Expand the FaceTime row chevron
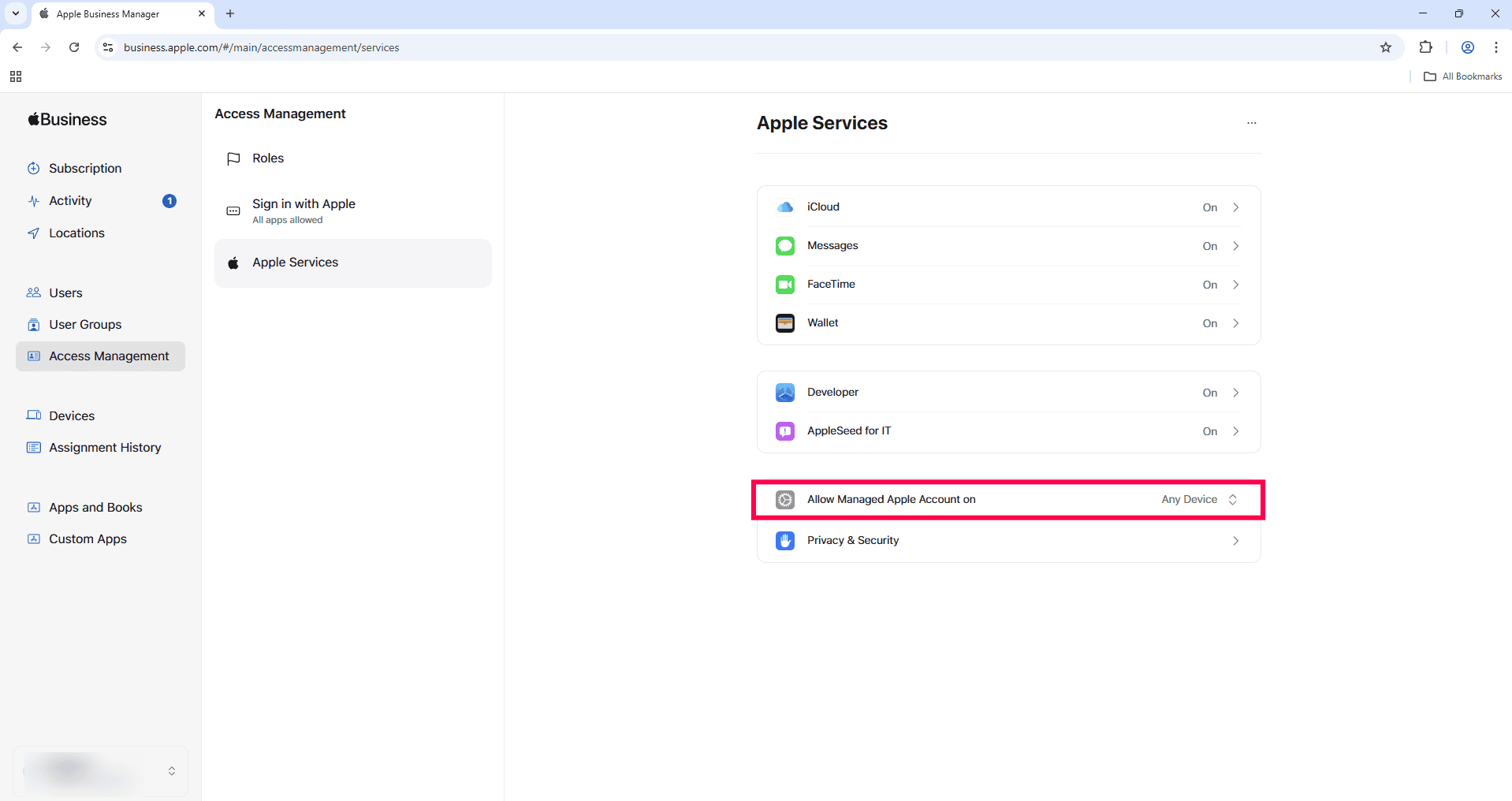 tap(1236, 285)
